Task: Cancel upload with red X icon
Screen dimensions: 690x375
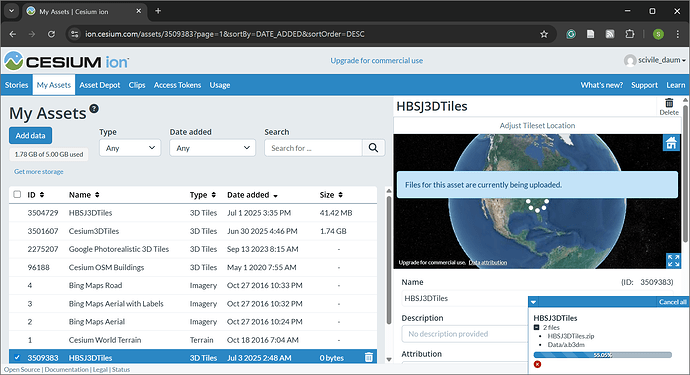Action: click(x=537, y=364)
